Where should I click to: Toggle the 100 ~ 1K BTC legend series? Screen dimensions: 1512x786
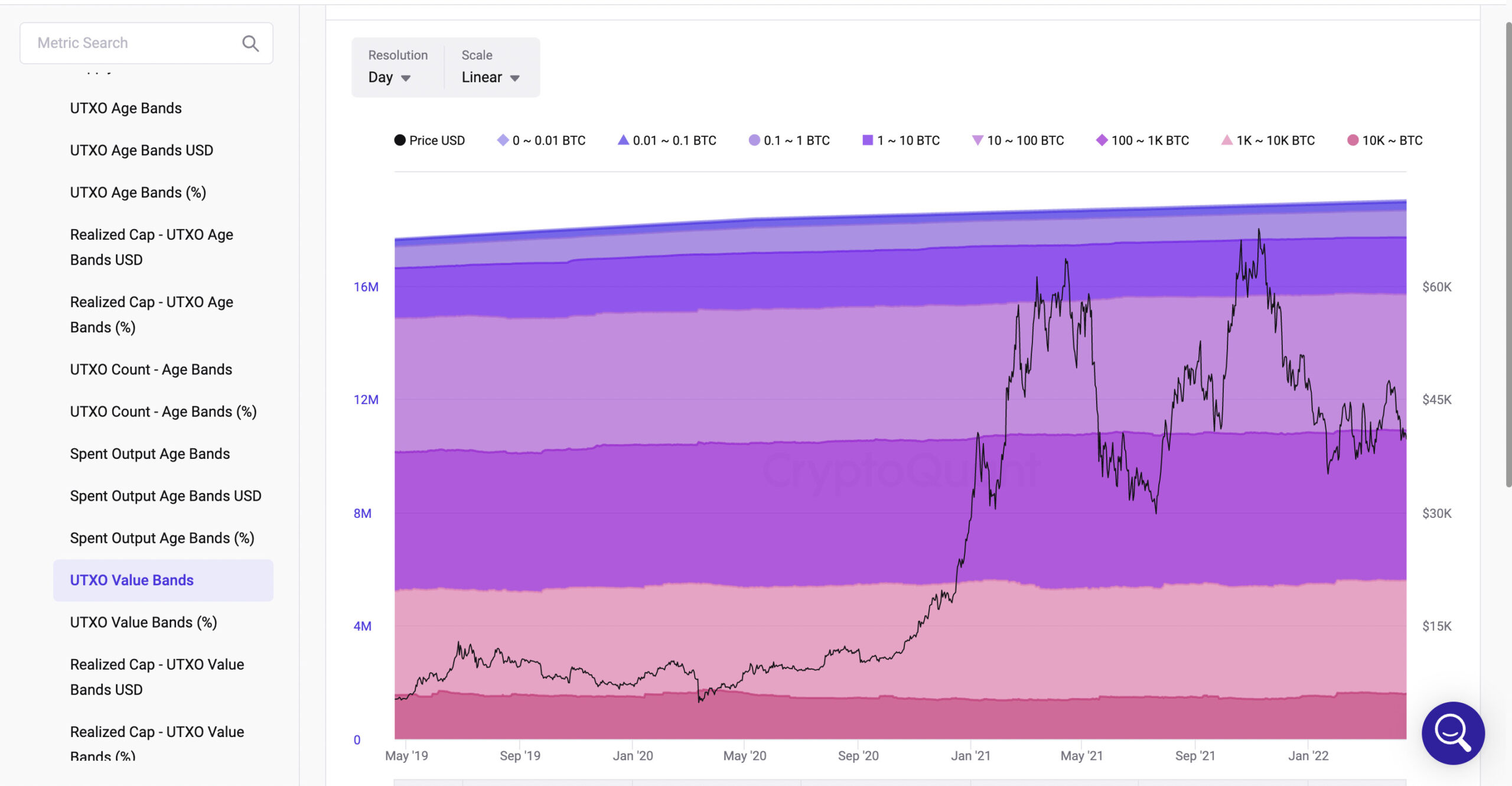1142,141
